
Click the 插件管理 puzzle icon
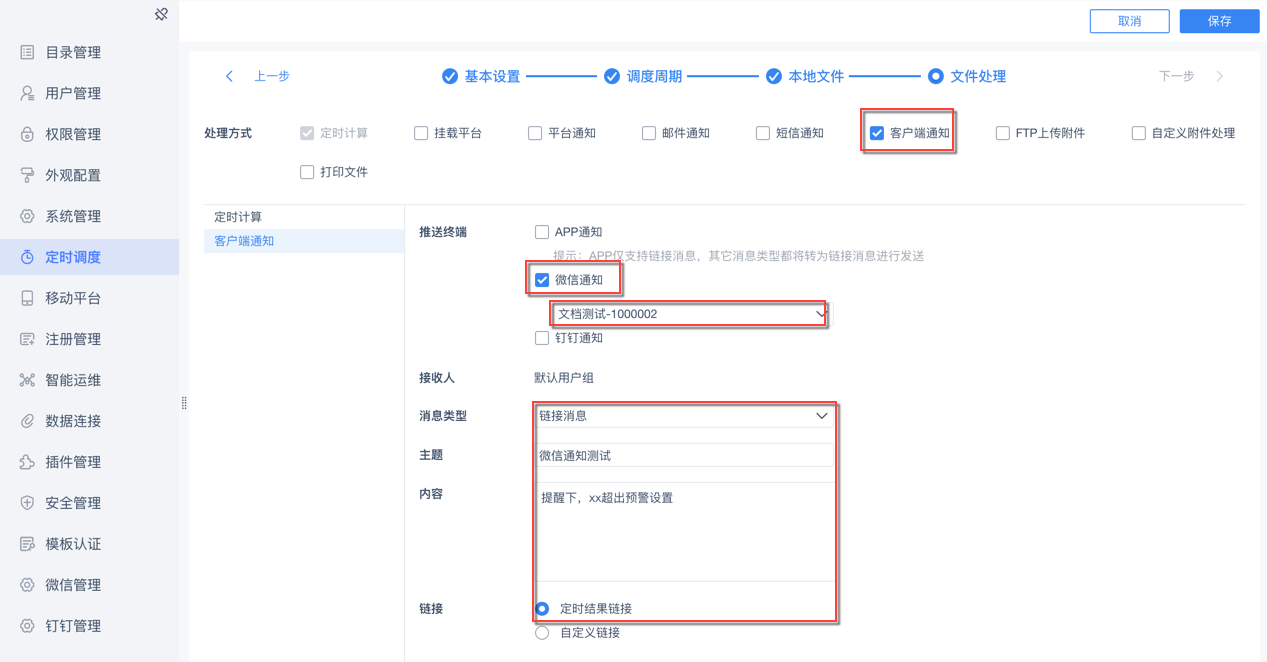[x=27, y=462]
